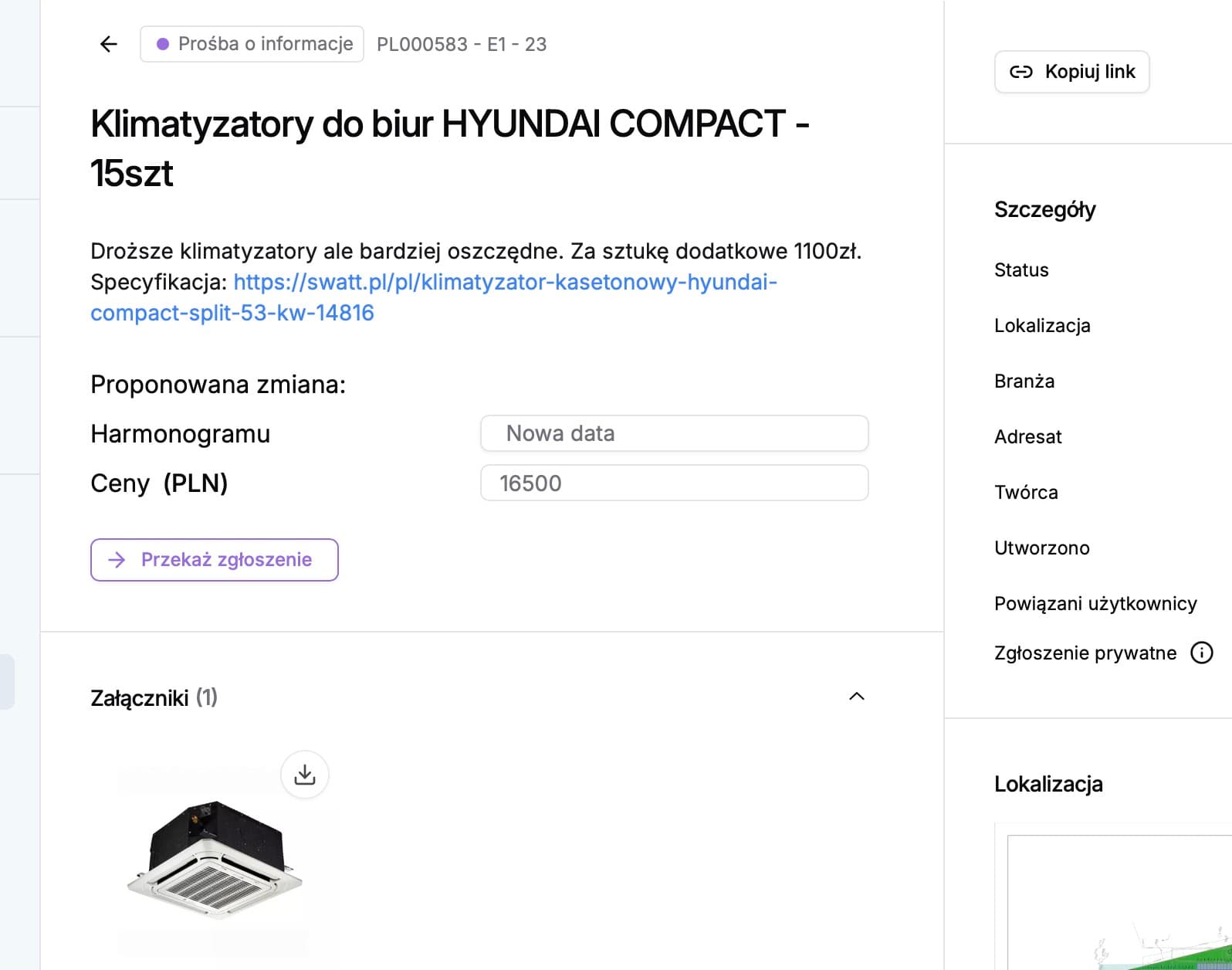Collapse the Załączniki section chevron
The width and height of the screenshot is (1232, 970).
856,697
